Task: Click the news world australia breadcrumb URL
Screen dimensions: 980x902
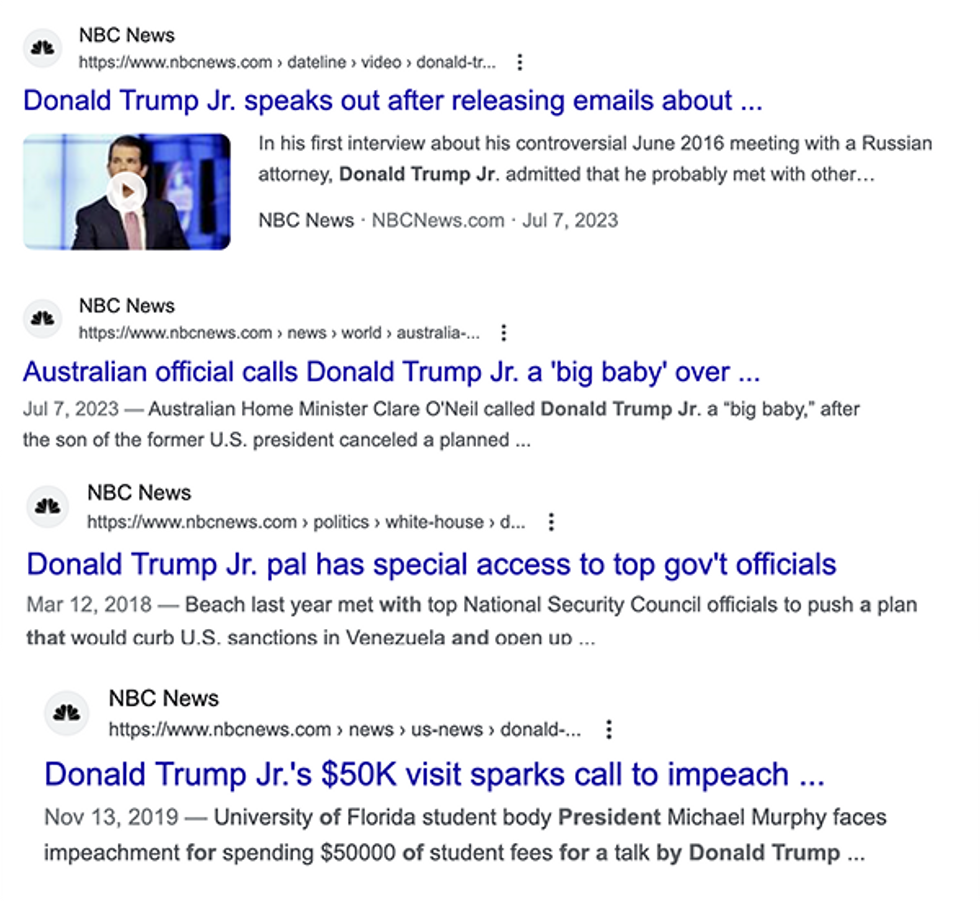Action: click(x=279, y=333)
